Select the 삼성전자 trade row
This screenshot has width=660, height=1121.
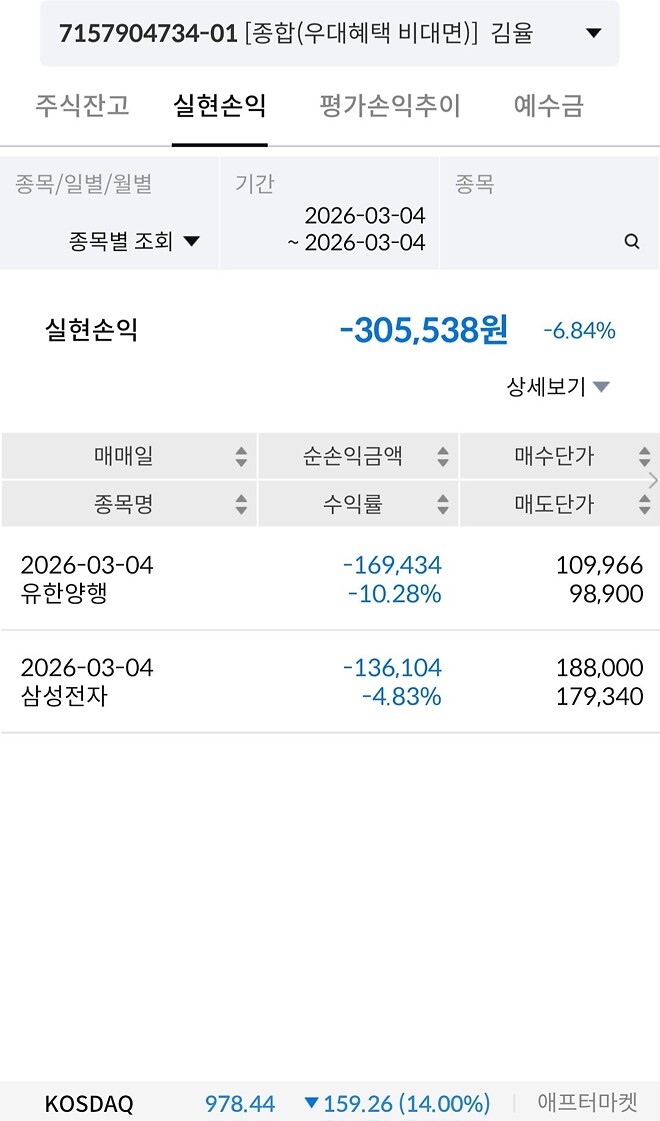[330, 681]
